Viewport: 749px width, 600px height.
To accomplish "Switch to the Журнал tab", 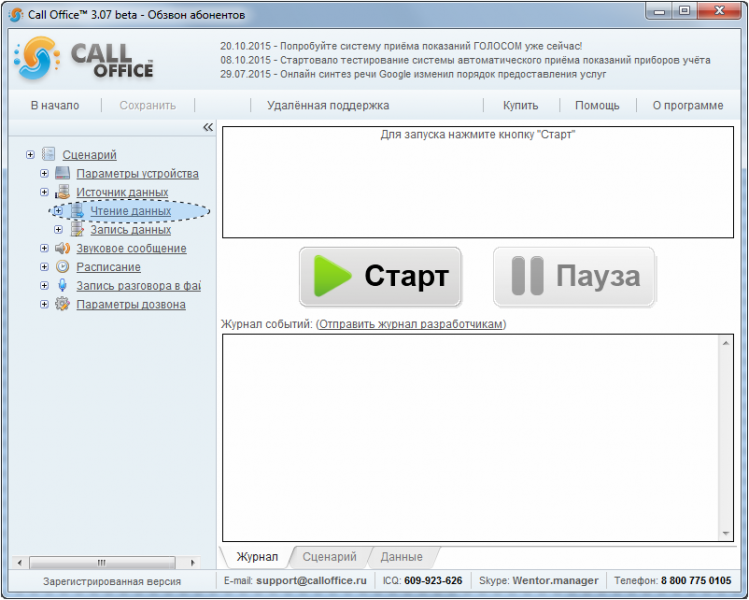I will tap(257, 557).
